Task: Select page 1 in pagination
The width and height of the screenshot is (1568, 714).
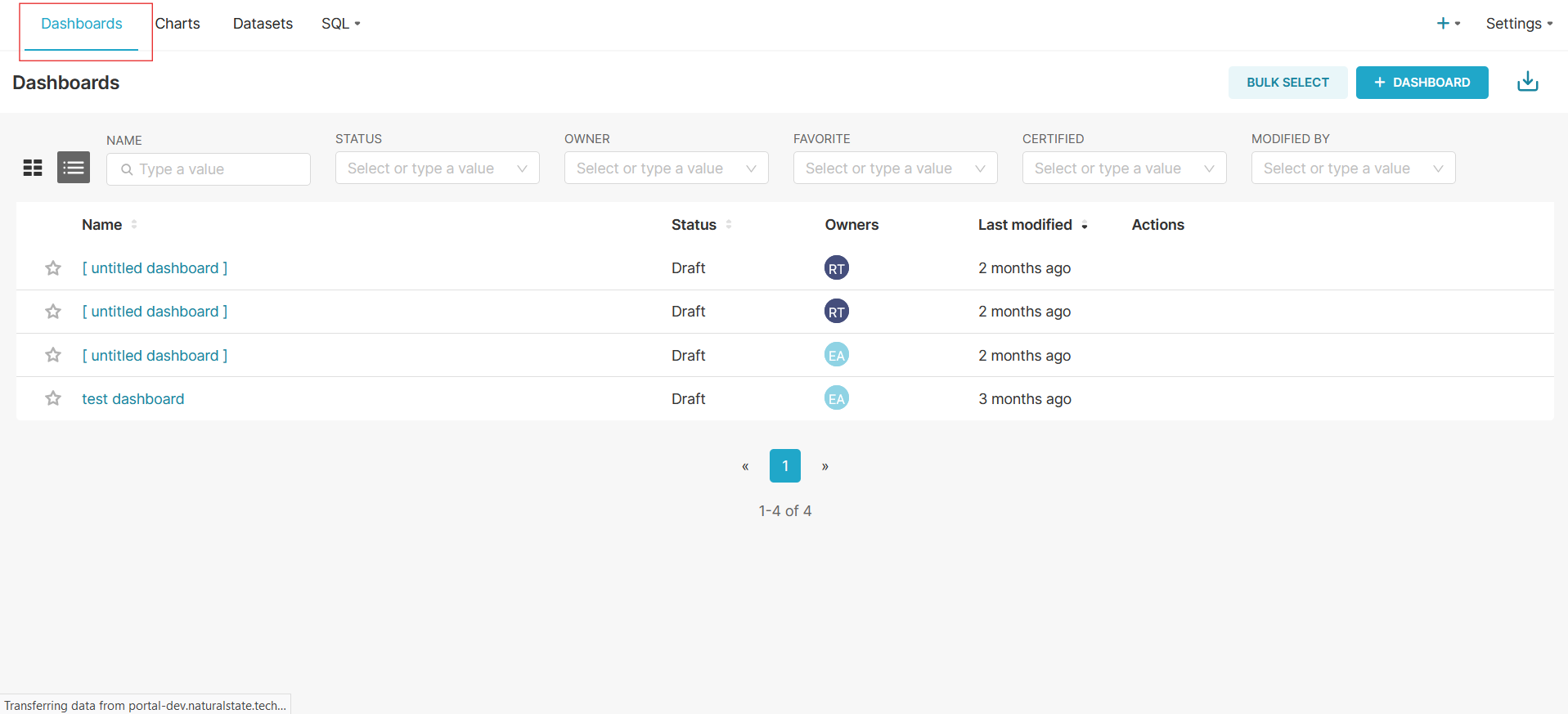Action: point(785,466)
